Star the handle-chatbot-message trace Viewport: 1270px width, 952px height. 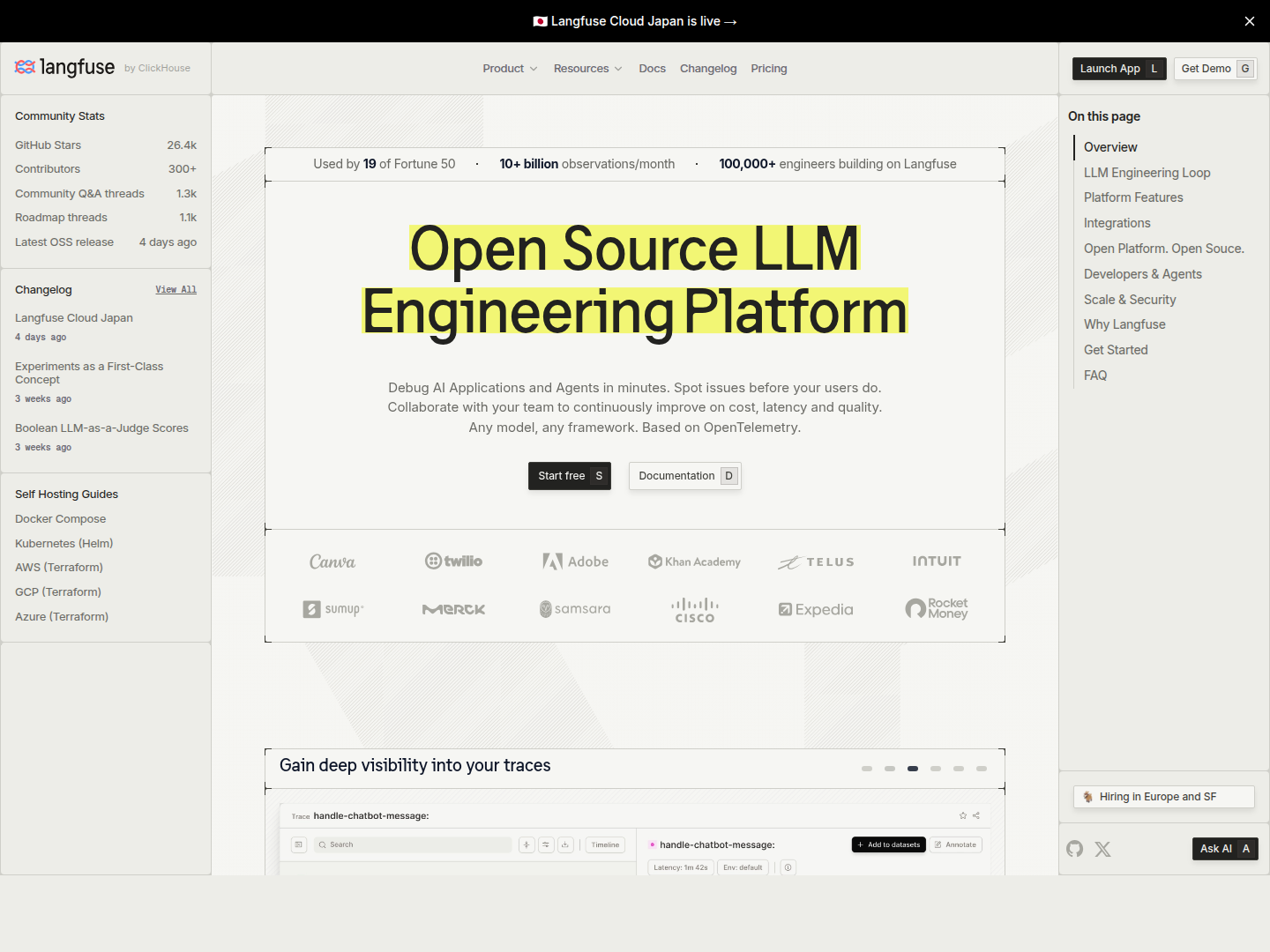click(963, 815)
